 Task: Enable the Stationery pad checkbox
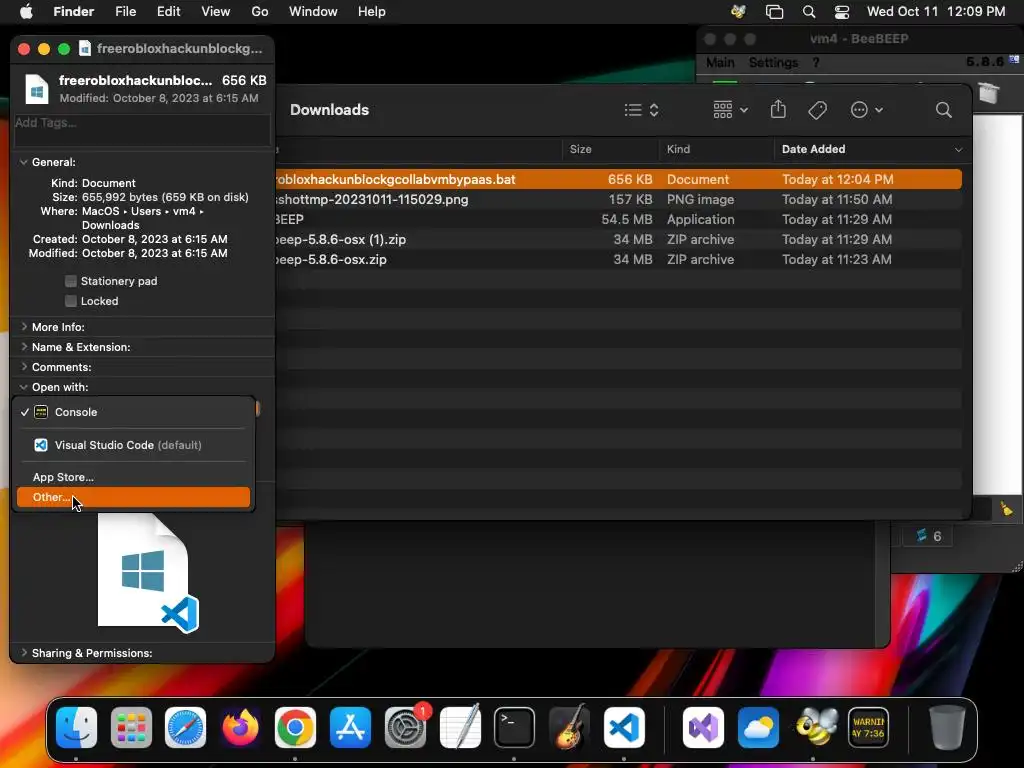[x=71, y=281]
